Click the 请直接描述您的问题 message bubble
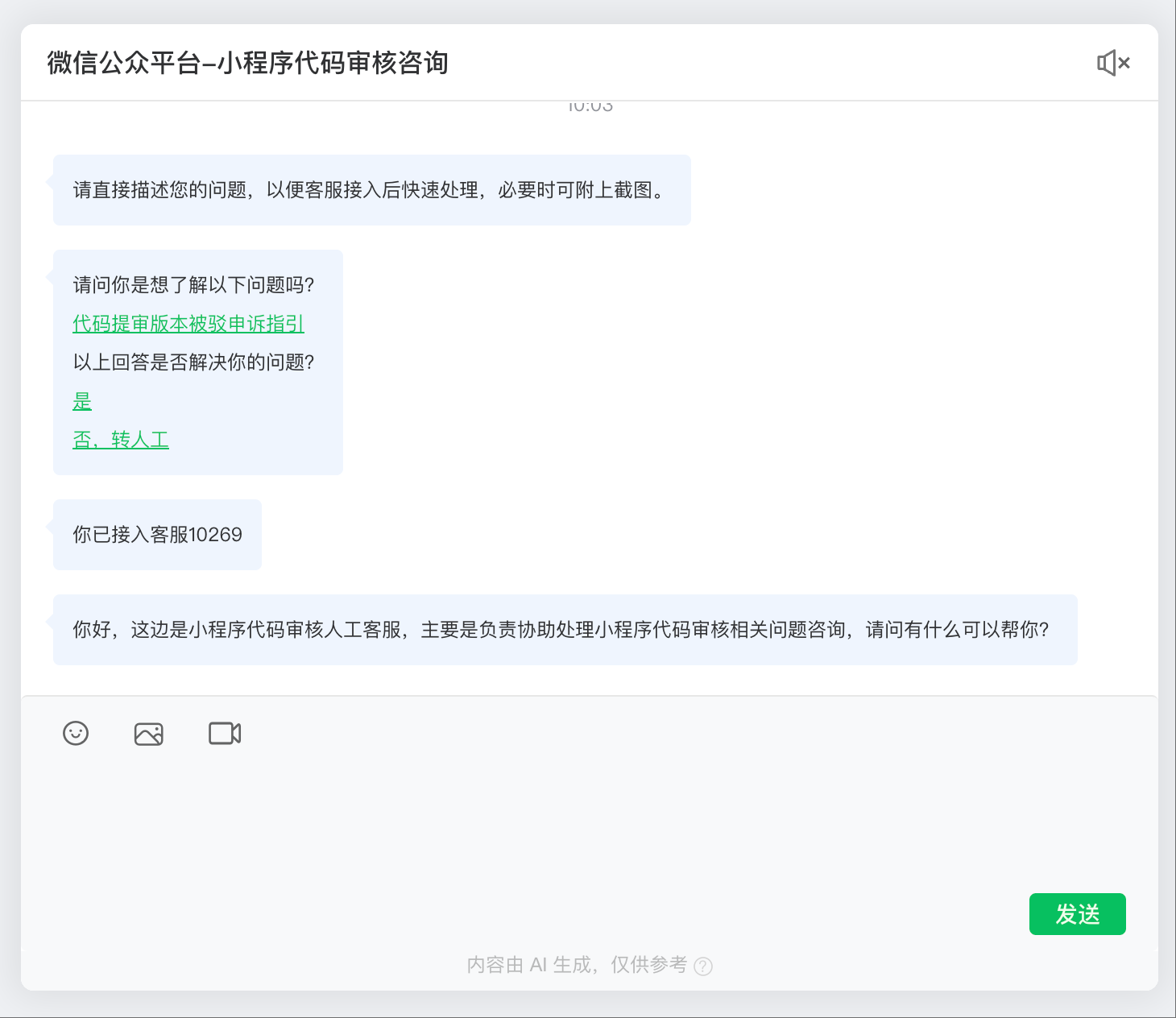This screenshot has height=1018, width=1176. coord(372,190)
